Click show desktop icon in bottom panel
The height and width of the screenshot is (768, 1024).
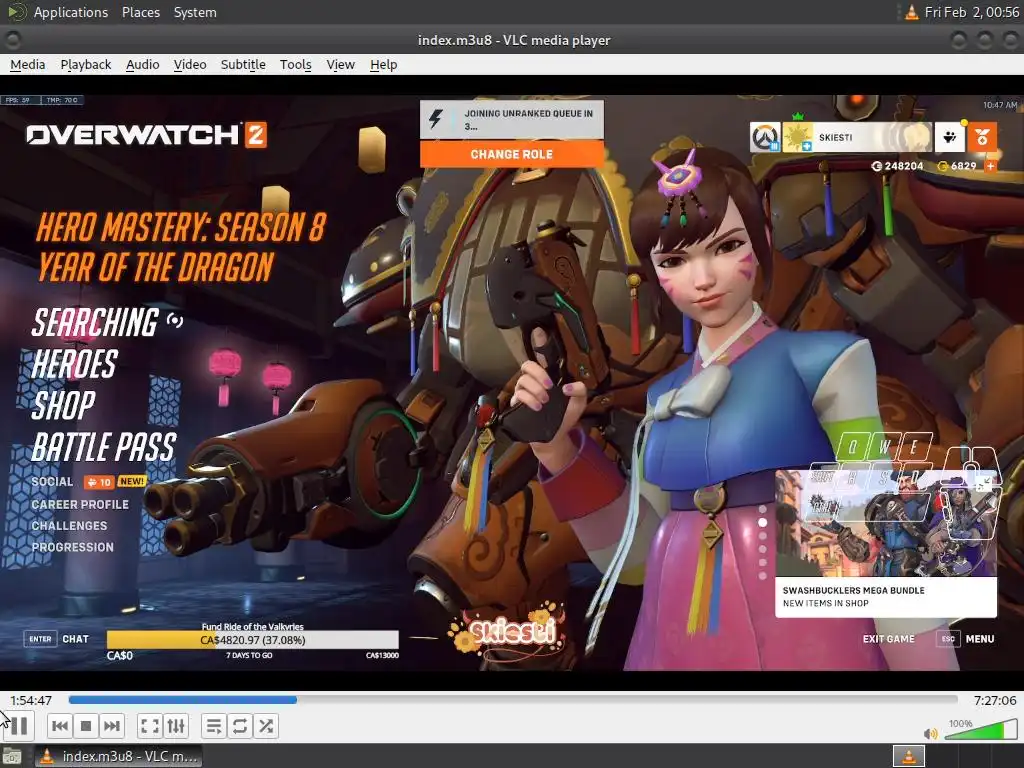pyautogui.click(x=12, y=756)
